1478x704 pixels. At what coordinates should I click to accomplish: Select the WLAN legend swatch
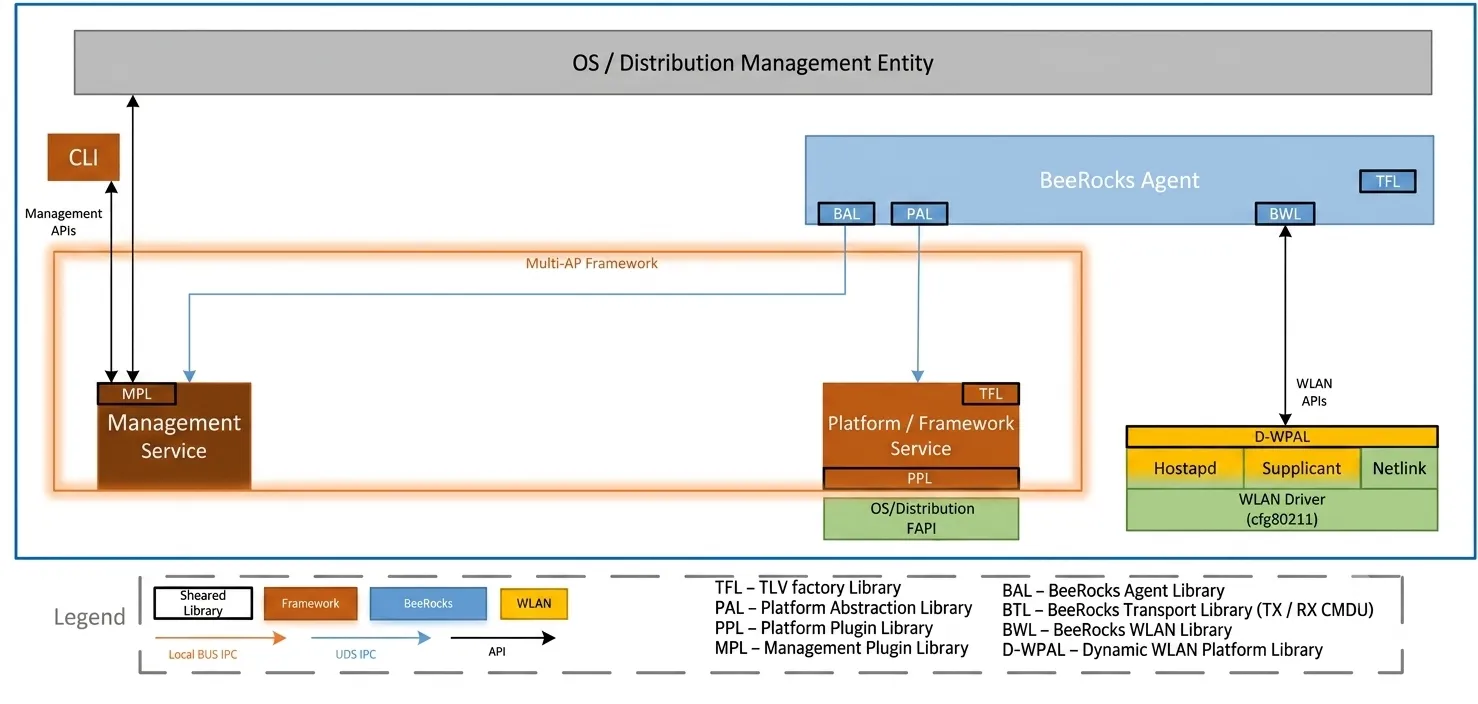(533, 604)
